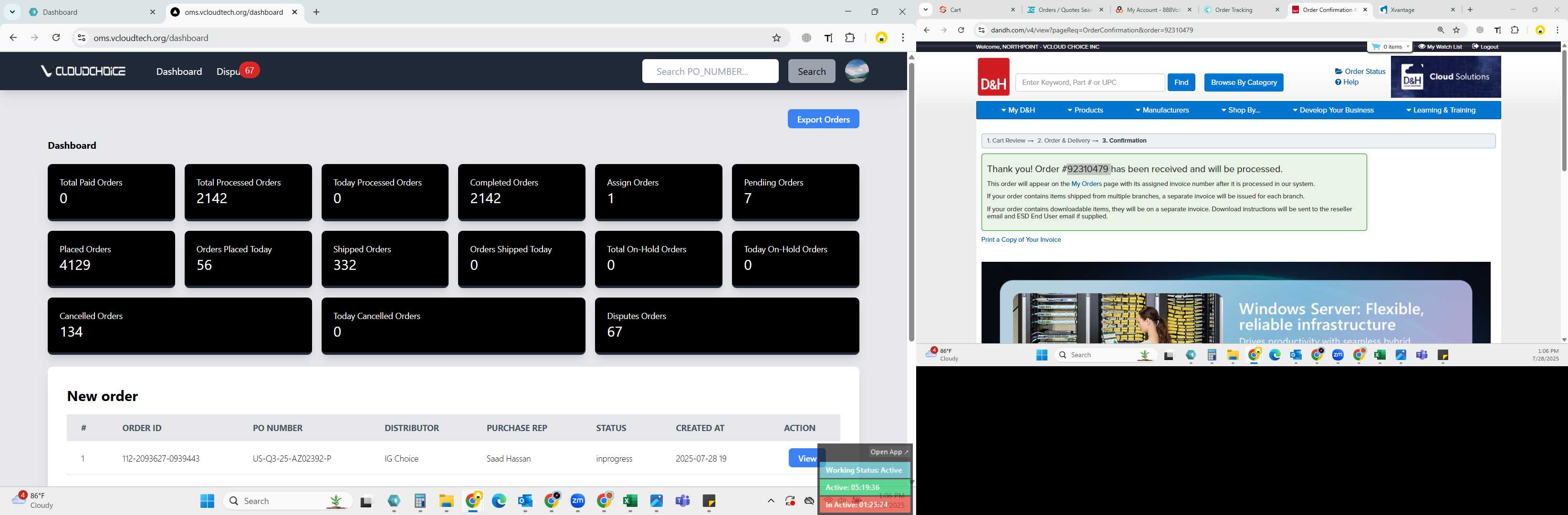Show hidden tray icons chevron
Viewport: 1568px width, 515px height.
[771, 501]
